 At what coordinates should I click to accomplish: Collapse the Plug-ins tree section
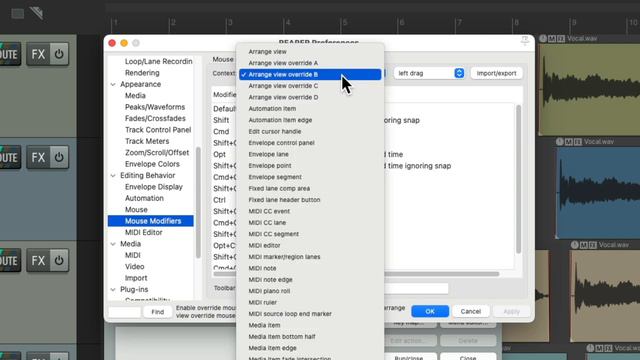pos(113,290)
